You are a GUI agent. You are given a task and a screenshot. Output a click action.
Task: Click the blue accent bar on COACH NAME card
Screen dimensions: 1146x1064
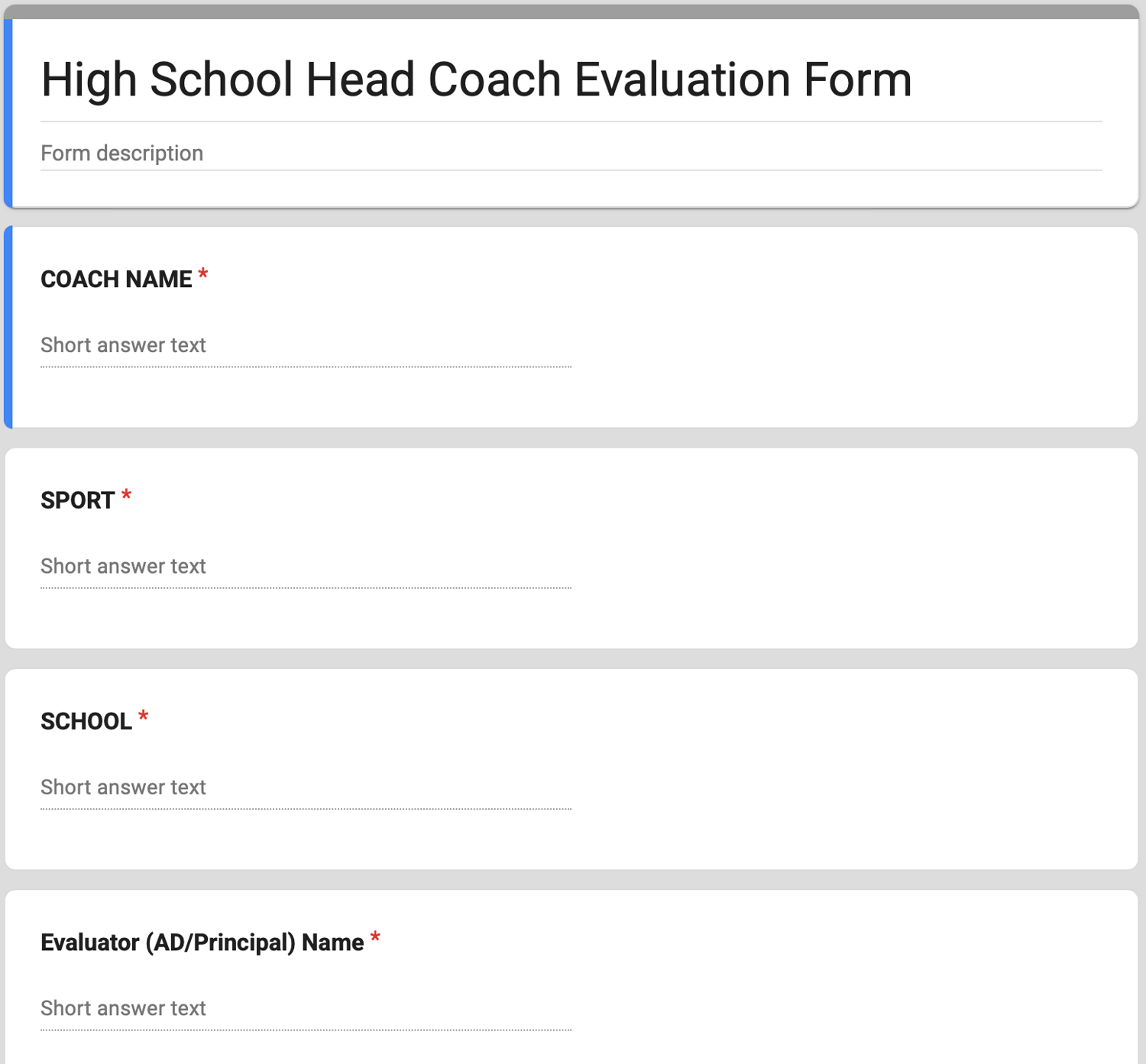coord(8,327)
